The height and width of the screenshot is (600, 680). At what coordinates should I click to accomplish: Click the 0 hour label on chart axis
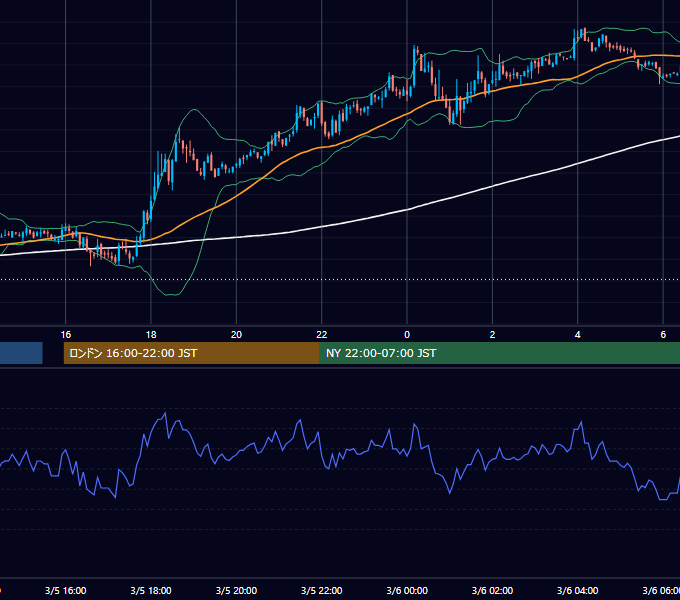tap(407, 335)
